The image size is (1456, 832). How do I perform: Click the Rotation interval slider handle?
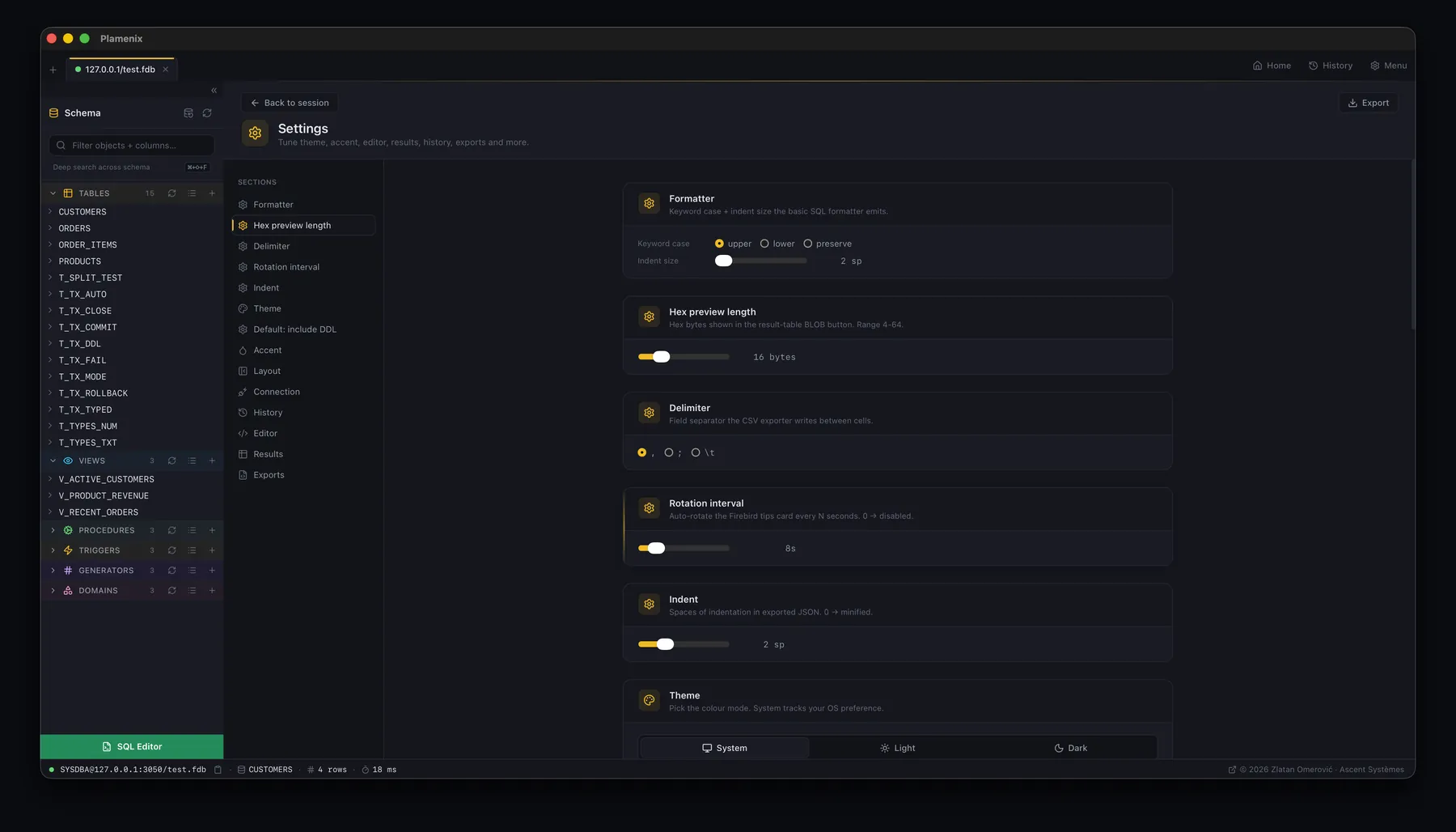[x=657, y=549]
